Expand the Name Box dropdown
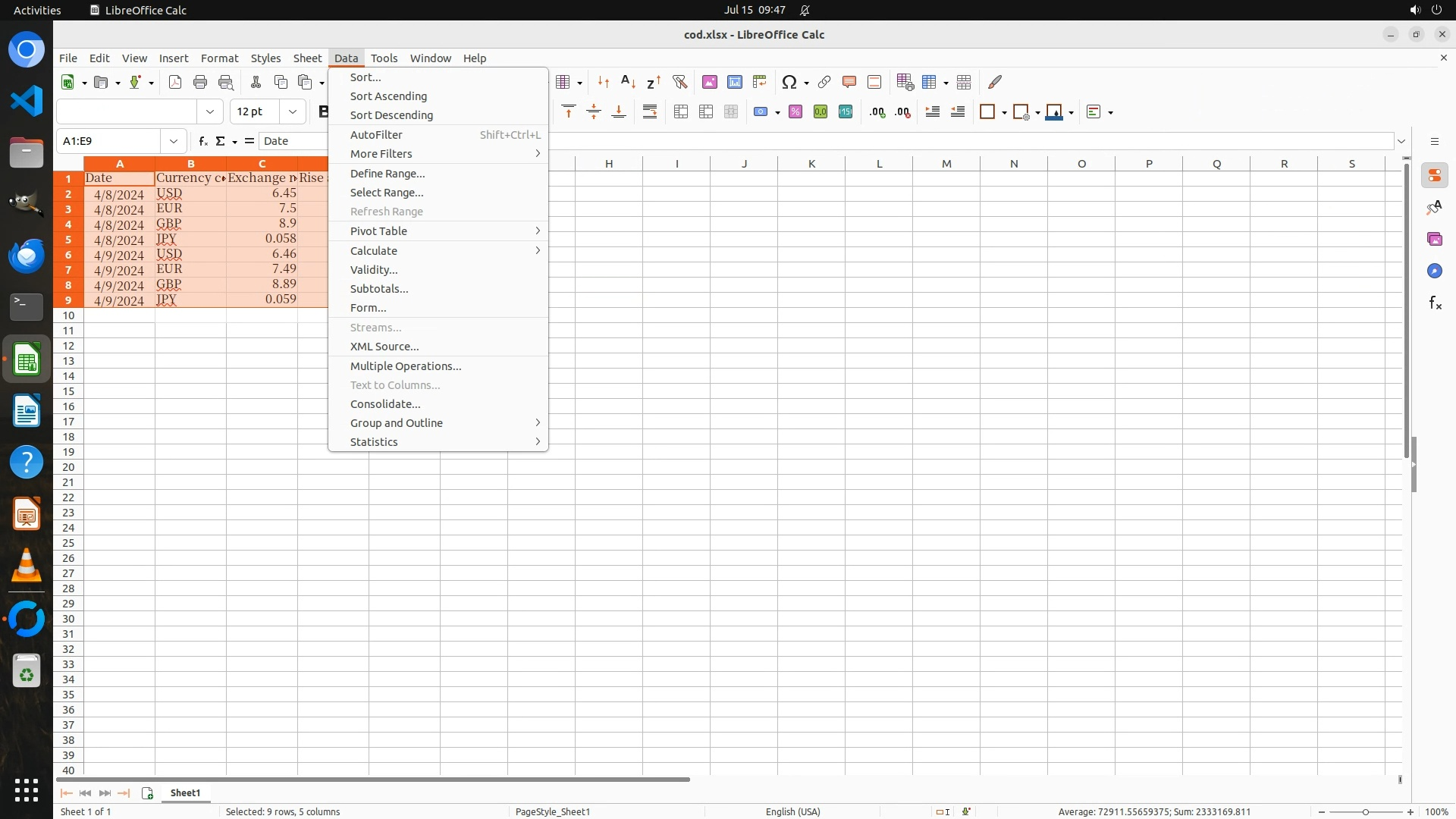This screenshot has height=819, width=1456. [174, 141]
